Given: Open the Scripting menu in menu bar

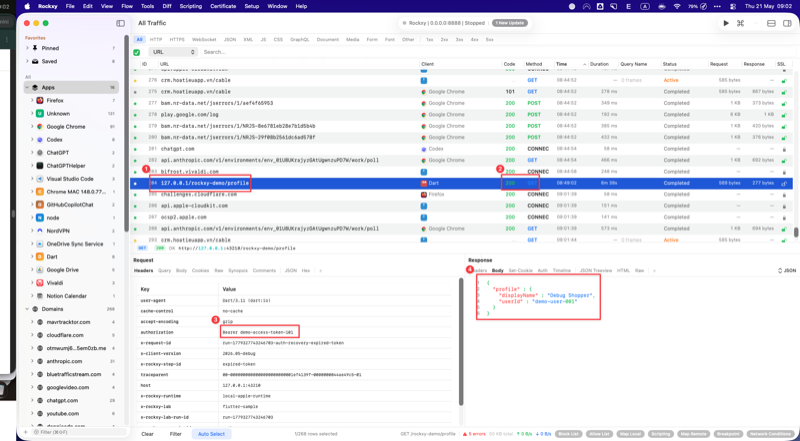Looking at the screenshot, I should [x=191, y=6].
